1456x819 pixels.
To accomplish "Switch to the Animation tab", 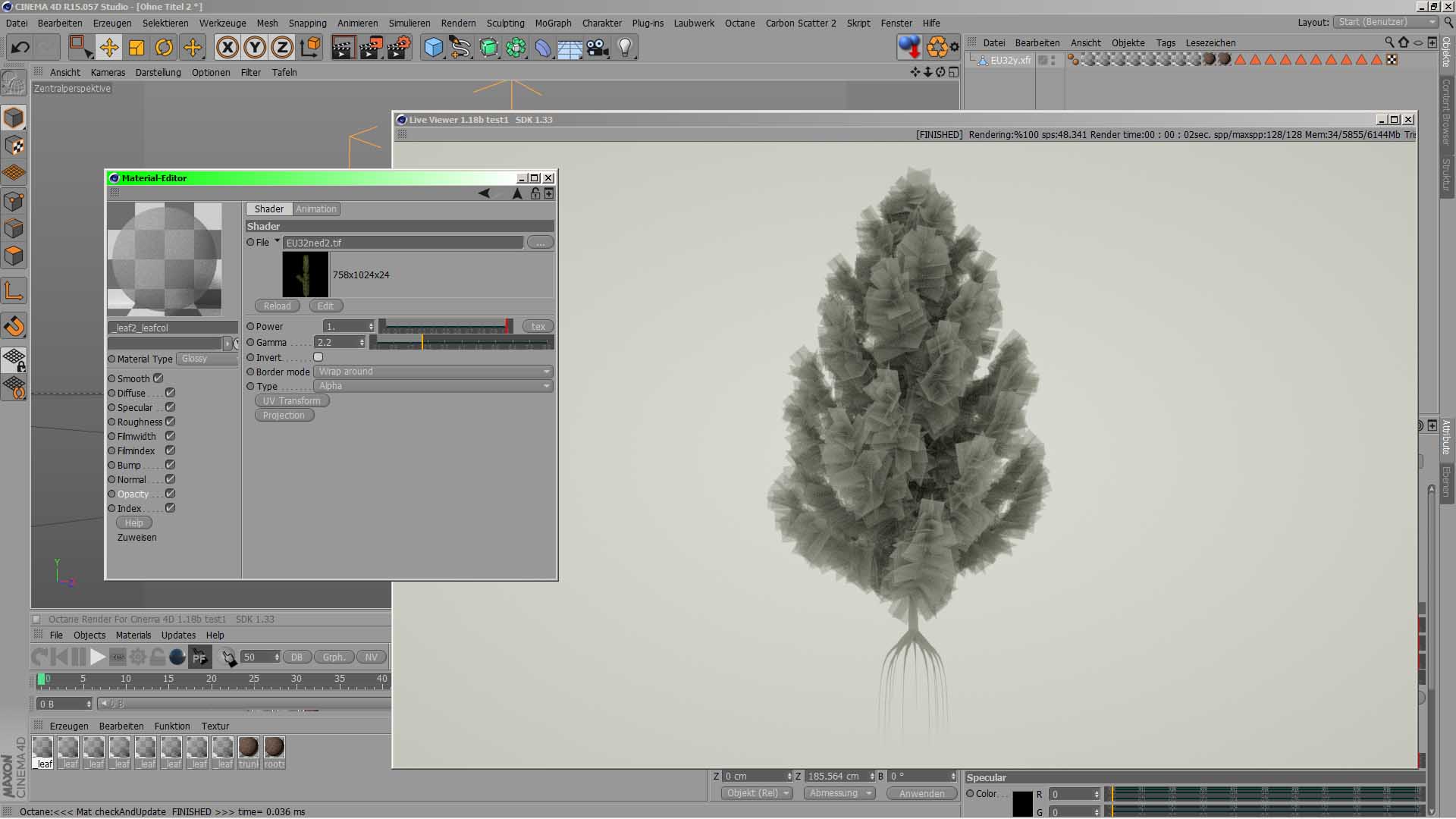I will pos(316,209).
